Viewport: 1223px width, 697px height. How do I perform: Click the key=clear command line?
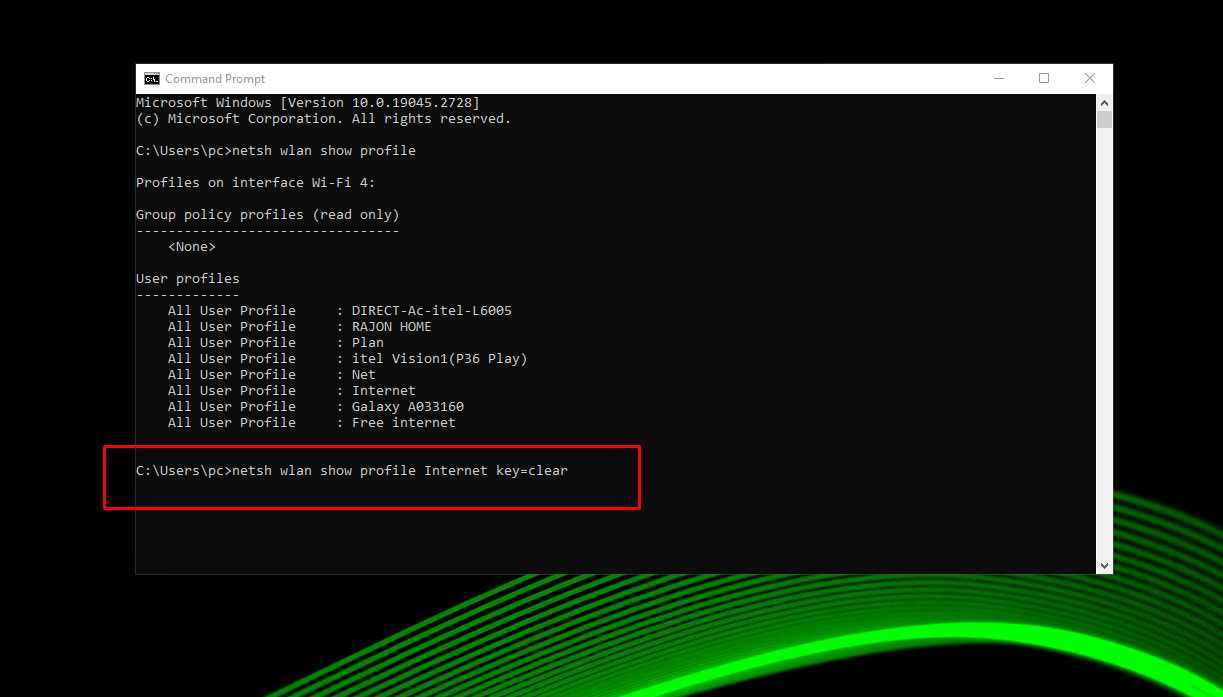tap(352, 470)
